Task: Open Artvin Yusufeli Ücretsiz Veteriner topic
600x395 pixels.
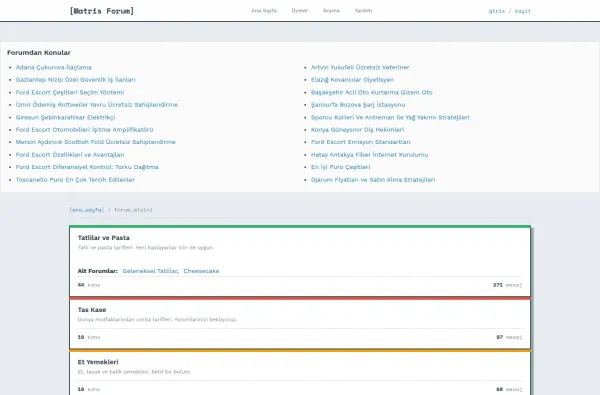Action: coord(360,67)
